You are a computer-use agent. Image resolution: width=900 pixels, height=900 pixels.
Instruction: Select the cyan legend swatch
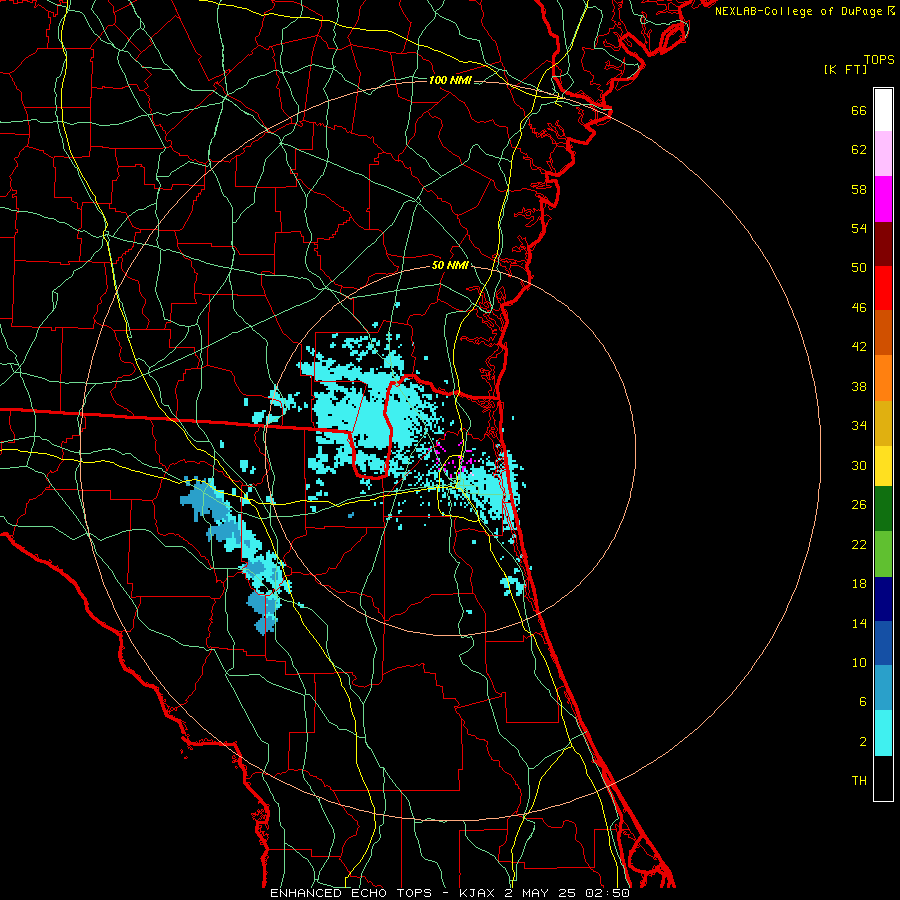tap(883, 733)
